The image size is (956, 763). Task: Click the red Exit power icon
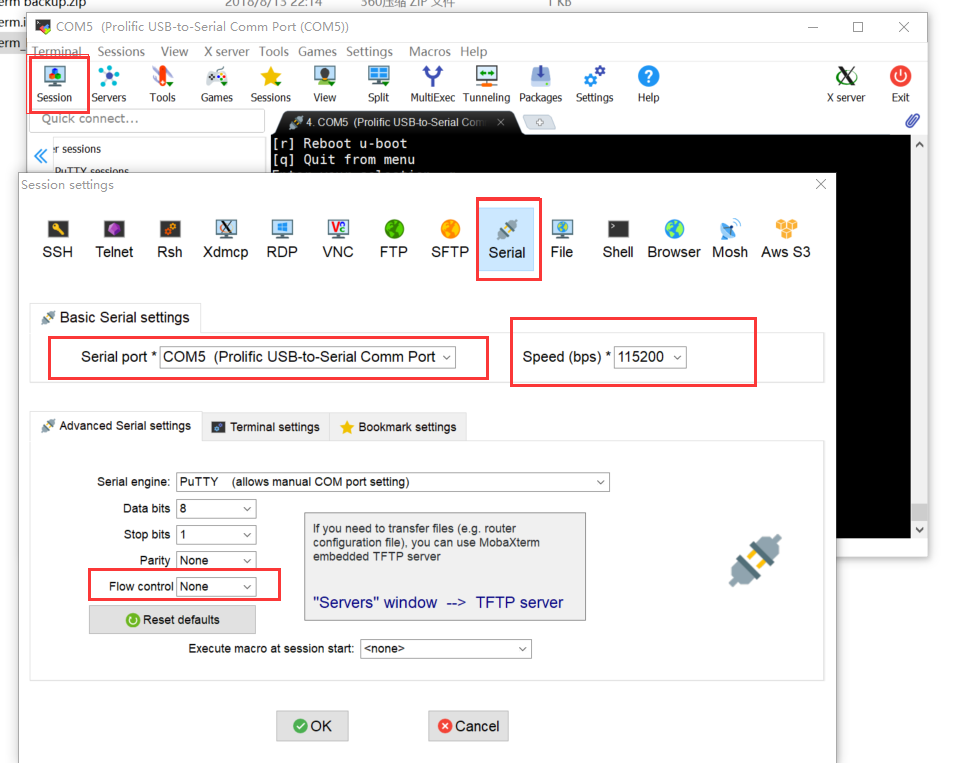(x=901, y=84)
